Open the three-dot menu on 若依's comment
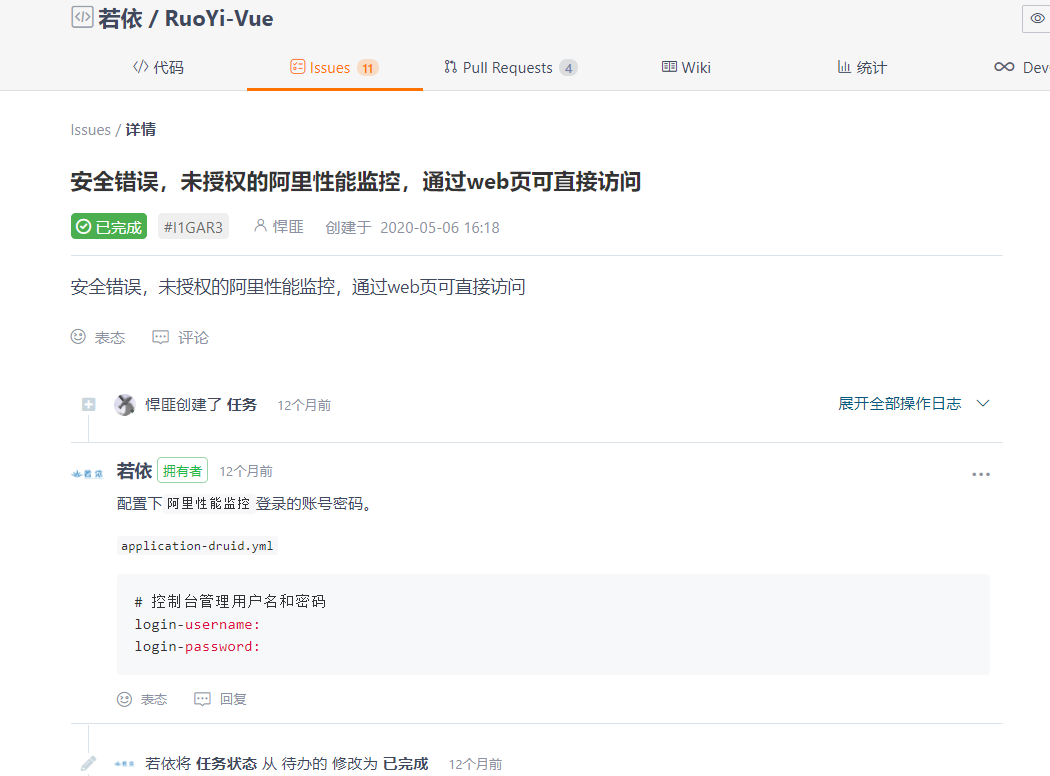The height and width of the screenshot is (776, 1050). pos(980,474)
